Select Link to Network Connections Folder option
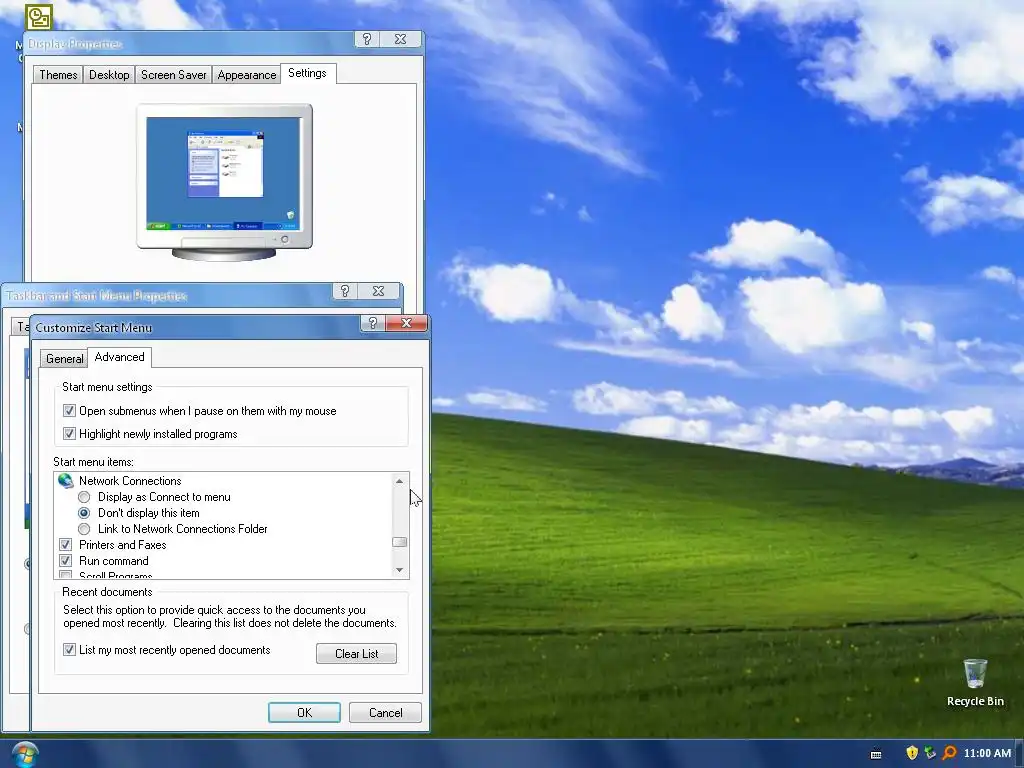1024x768 pixels. pyautogui.click(x=84, y=529)
